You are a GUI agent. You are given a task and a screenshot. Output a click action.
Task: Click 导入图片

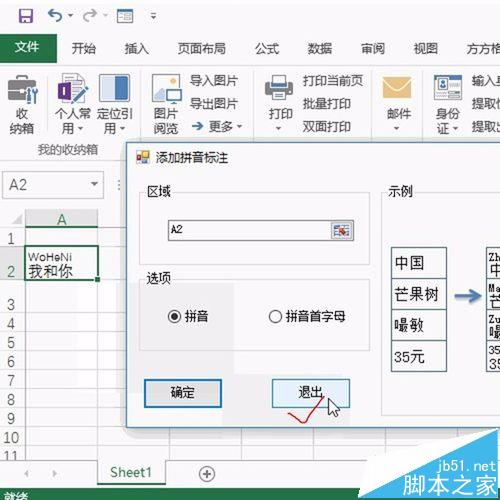pyautogui.click(x=214, y=80)
